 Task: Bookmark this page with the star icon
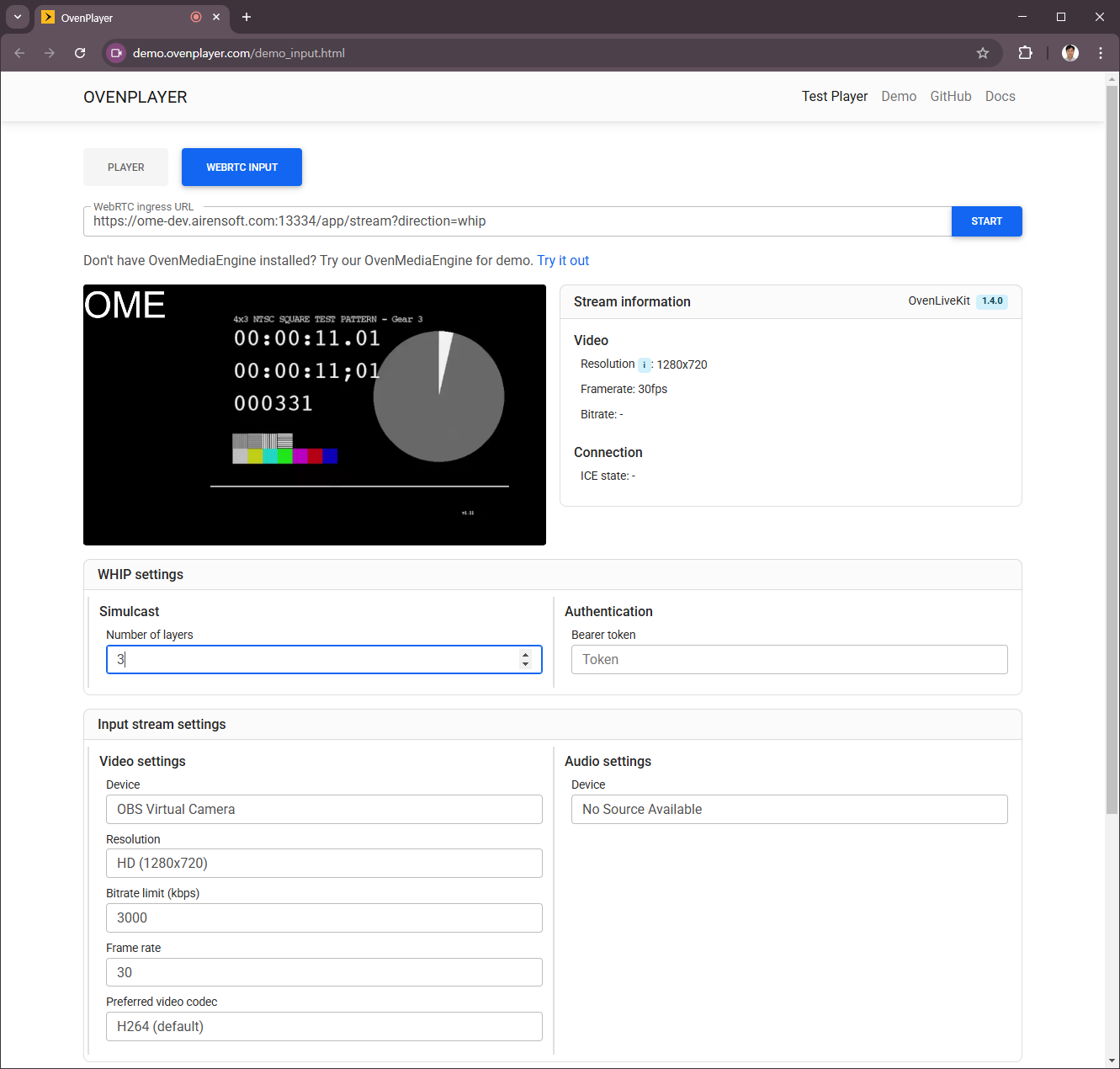tap(983, 53)
